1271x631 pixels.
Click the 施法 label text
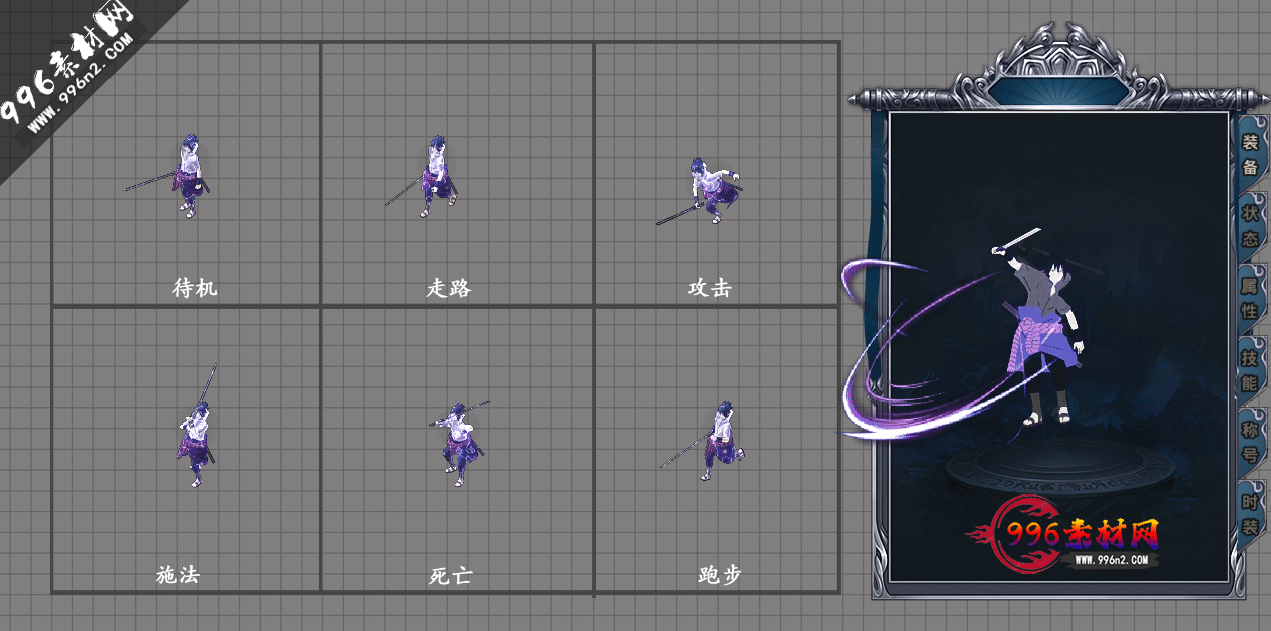click(x=178, y=575)
